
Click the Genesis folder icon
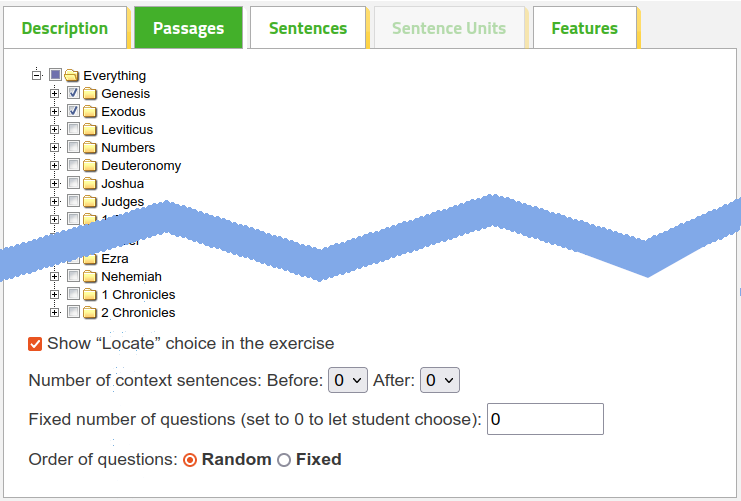point(90,93)
